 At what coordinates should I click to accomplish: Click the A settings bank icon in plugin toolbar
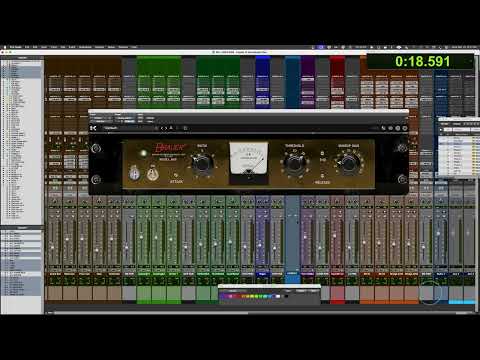click(x=171, y=128)
